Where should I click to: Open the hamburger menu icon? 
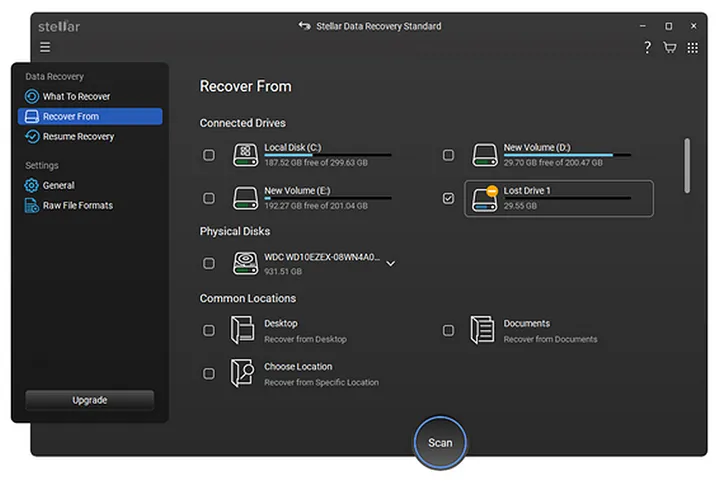(x=45, y=47)
